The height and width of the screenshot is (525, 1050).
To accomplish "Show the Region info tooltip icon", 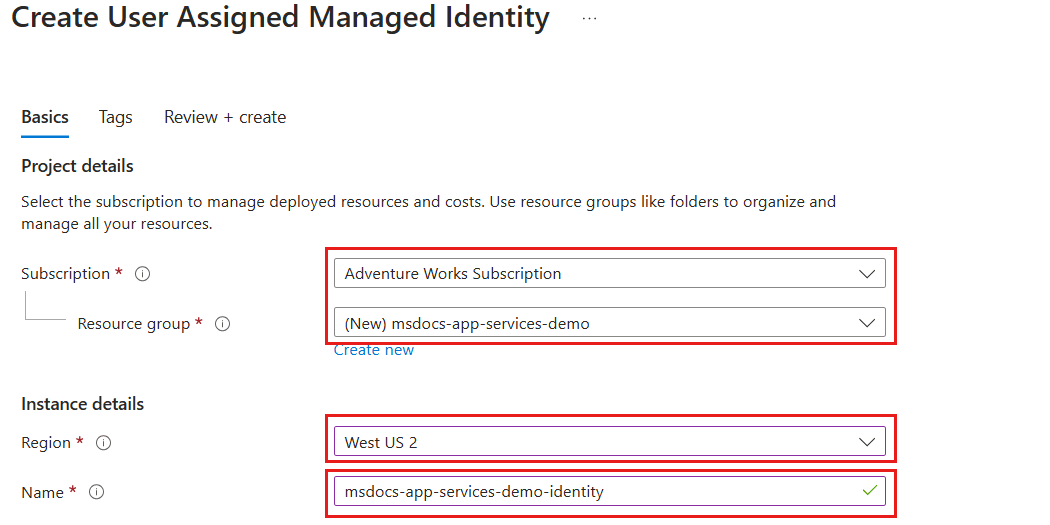I will click(103, 443).
